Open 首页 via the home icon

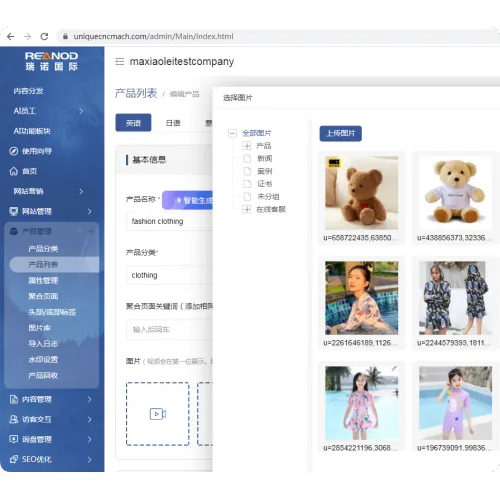pos(14,171)
